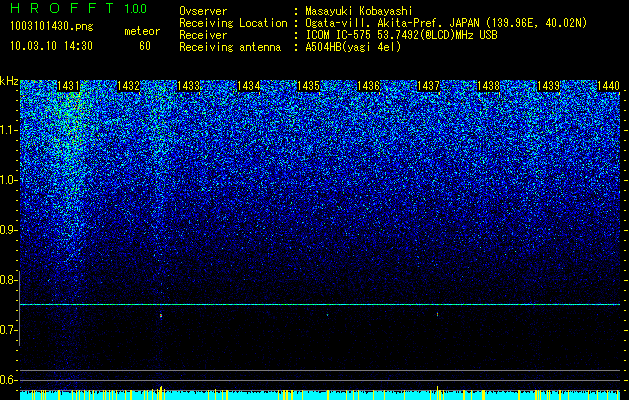Click observer name Masayuki Kobayashi
629x400 pixels.
pos(359,11)
